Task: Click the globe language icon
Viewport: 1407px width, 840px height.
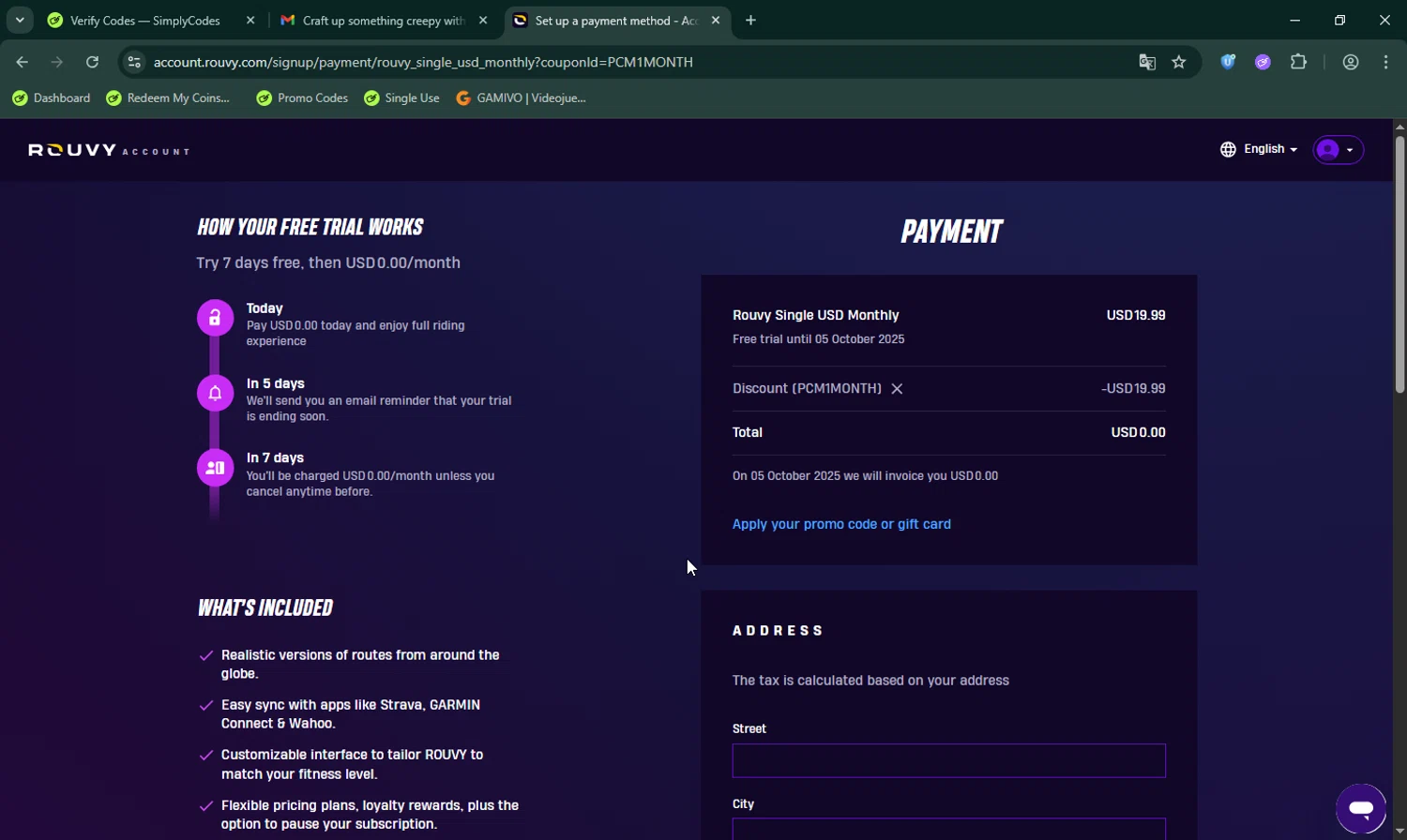Action: click(x=1228, y=149)
